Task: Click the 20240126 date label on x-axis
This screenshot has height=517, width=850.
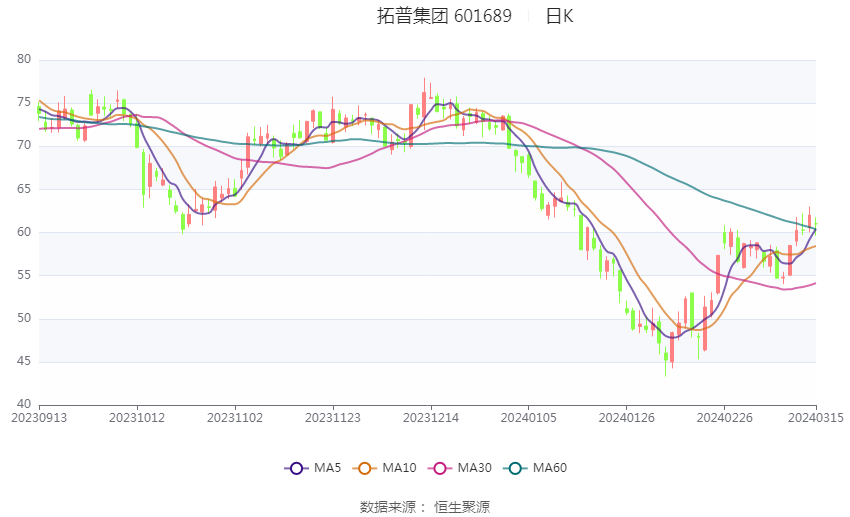Action: [x=625, y=418]
